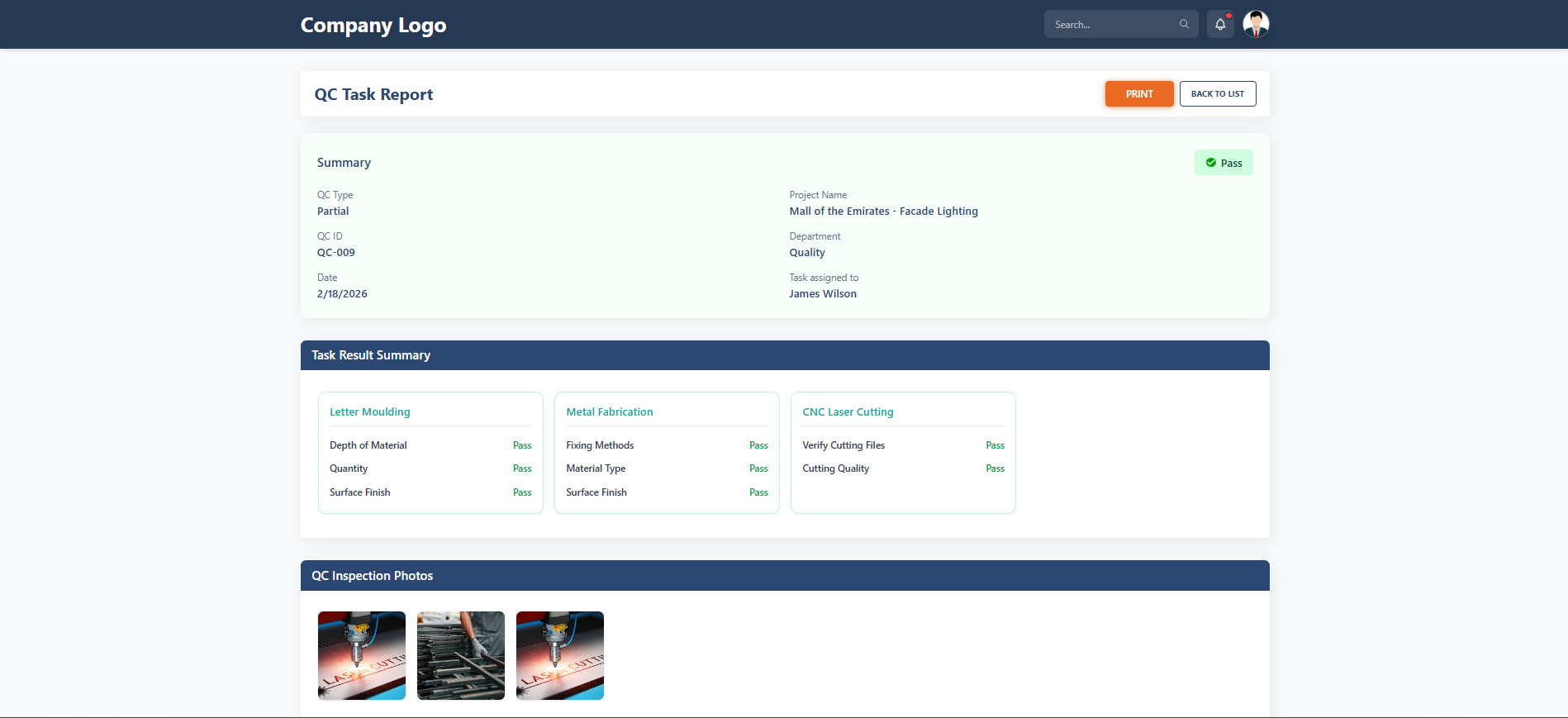Screen dimensions: 1568x718
Task: Click the Letter Moulding card title
Action: click(x=370, y=411)
